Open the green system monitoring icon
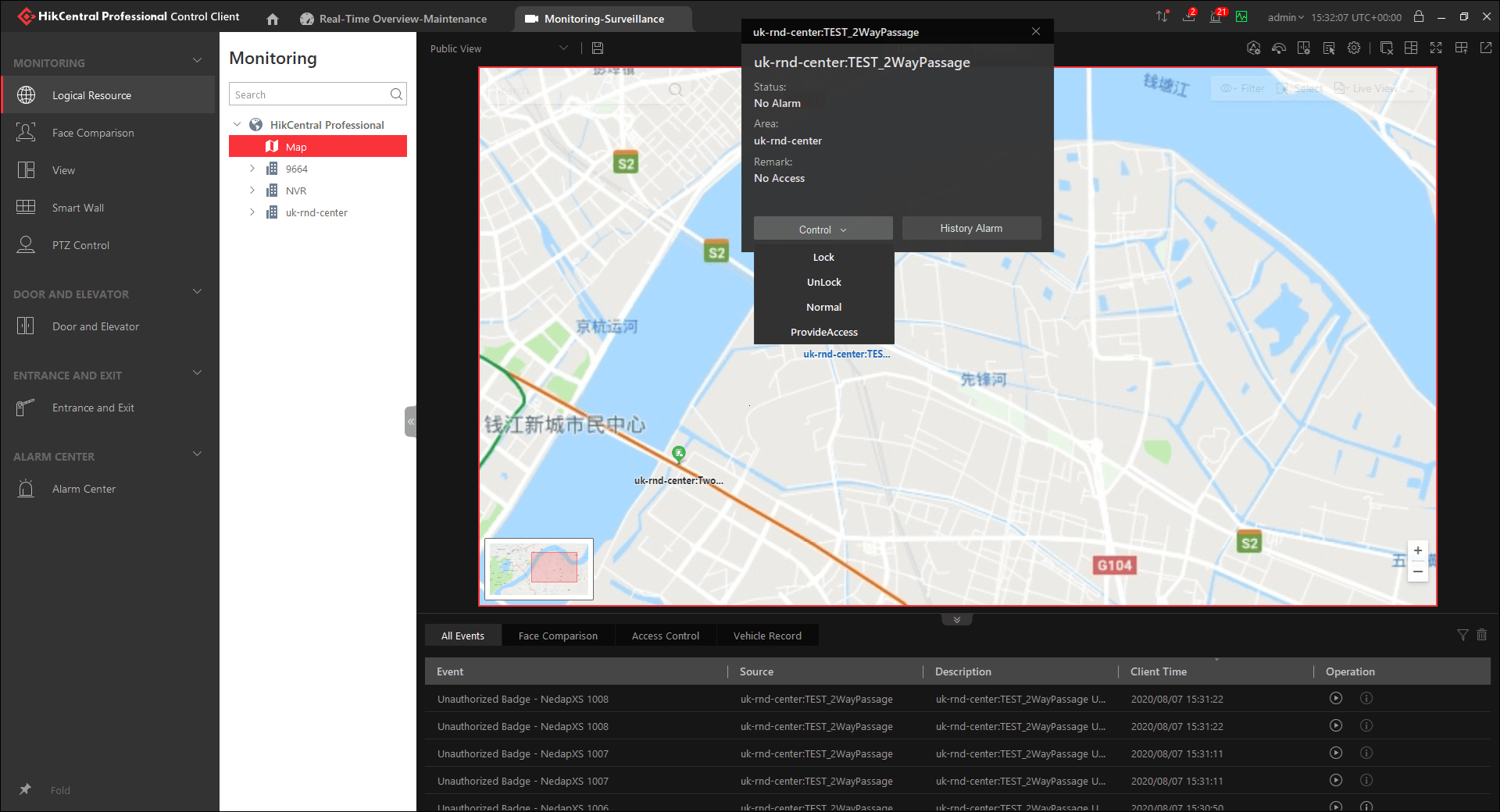This screenshot has width=1500, height=812. click(1241, 16)
